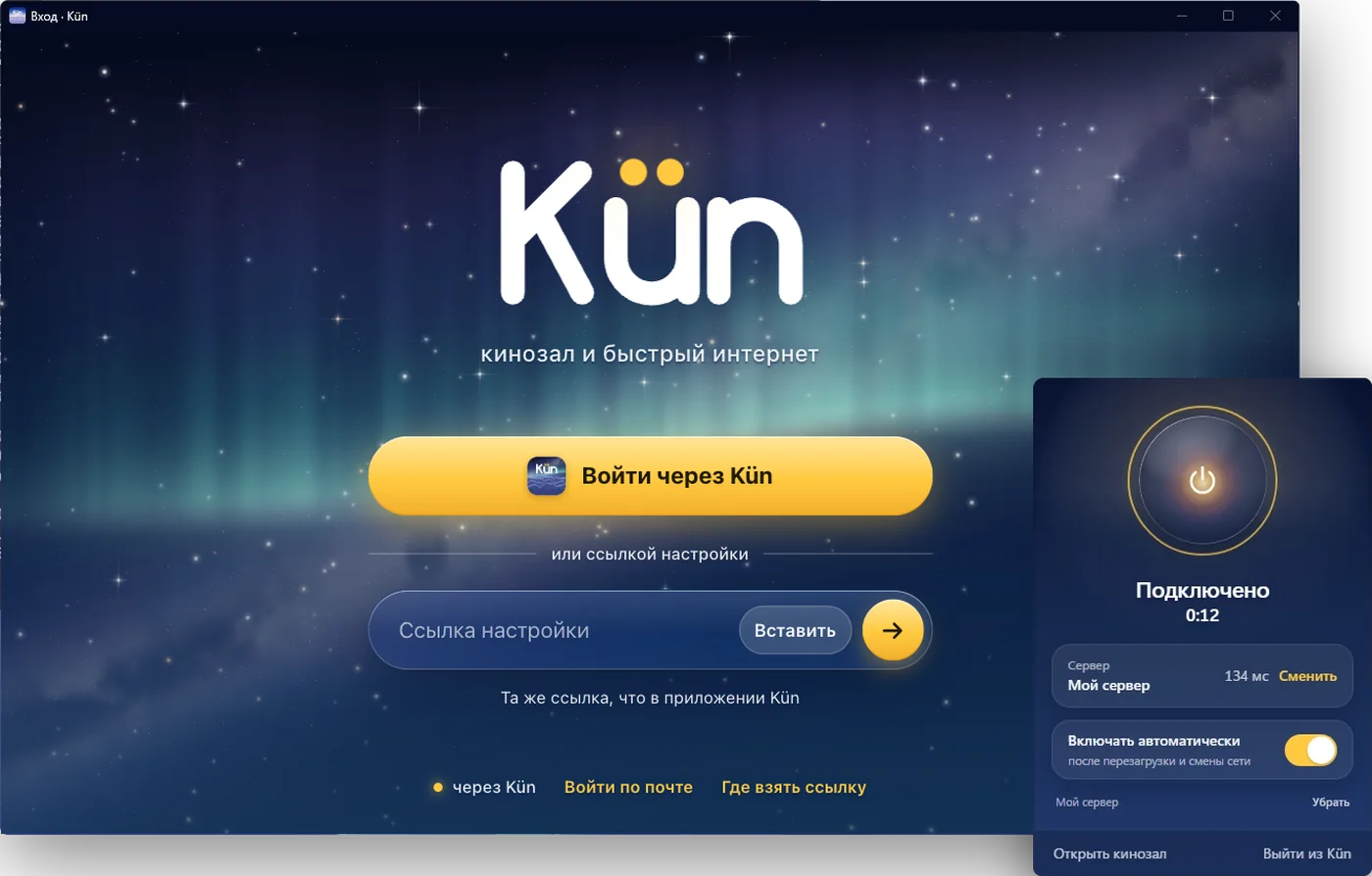The height and width of the screenshot is (876, 1372).
Task: Click 'Убрать' next to Мой сервер
Action: pyautogui.click(x=1331, y=803)
